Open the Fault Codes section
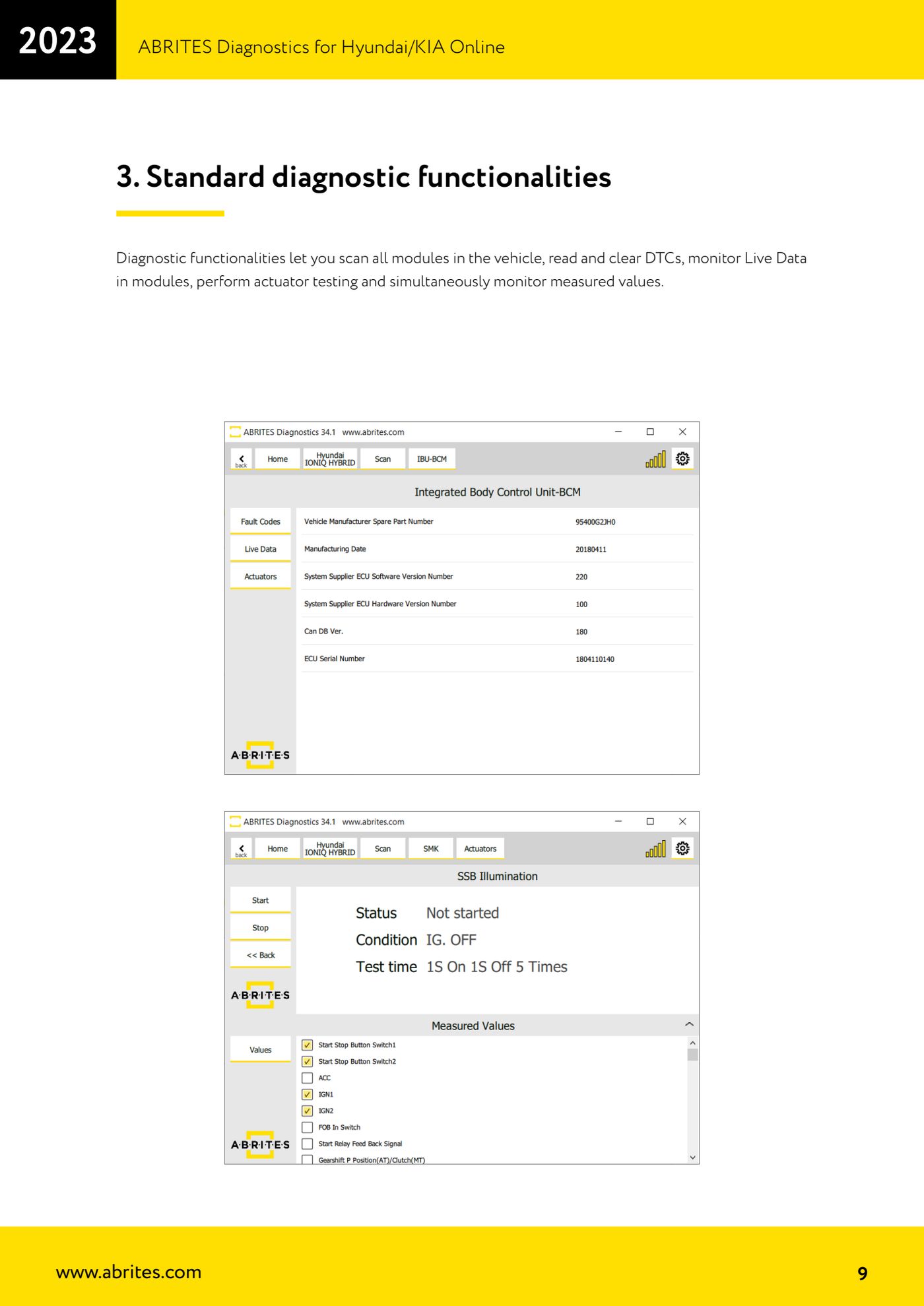 [x=261, y=521]
